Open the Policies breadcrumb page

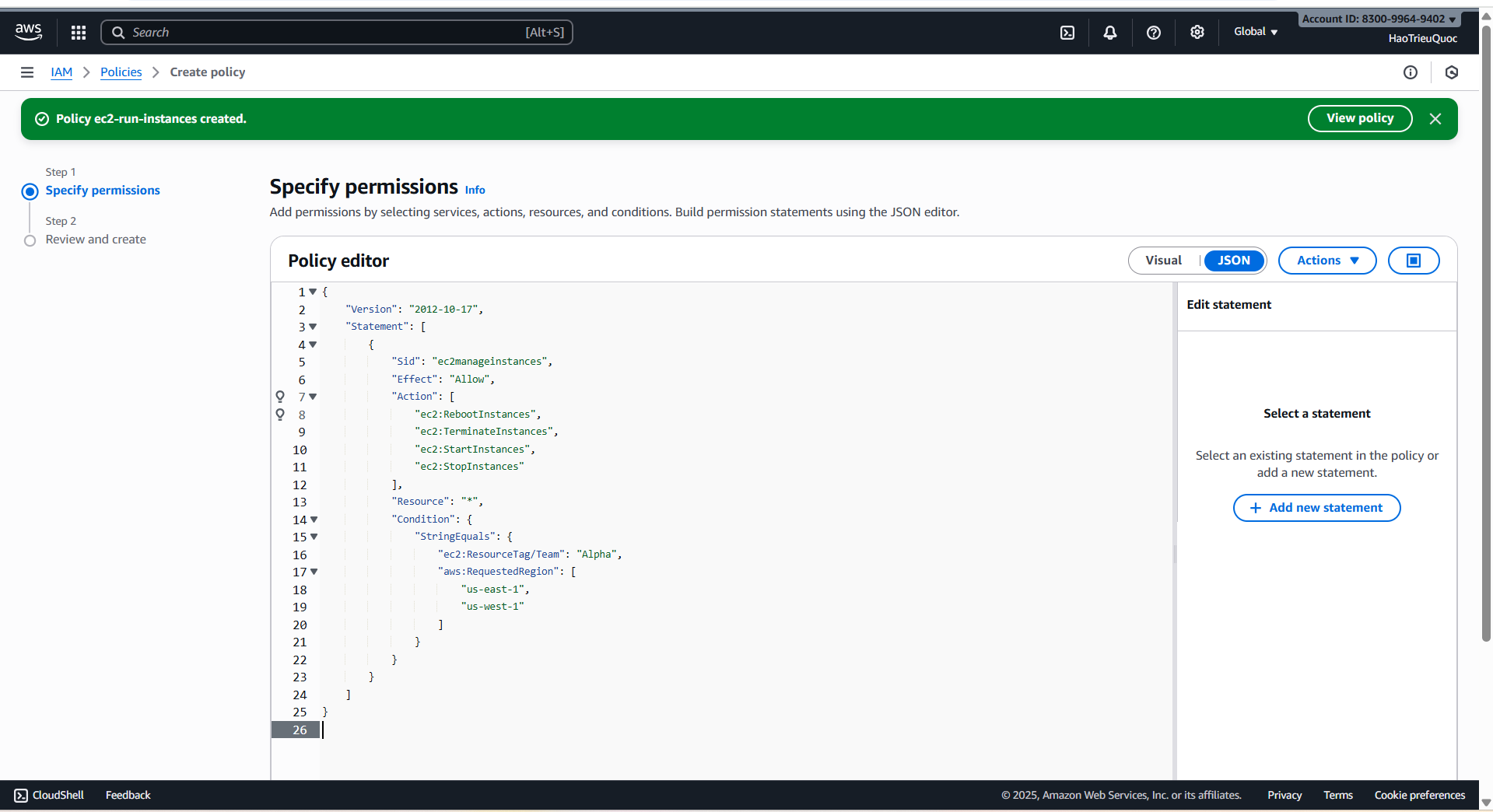[x=121, y=72]
